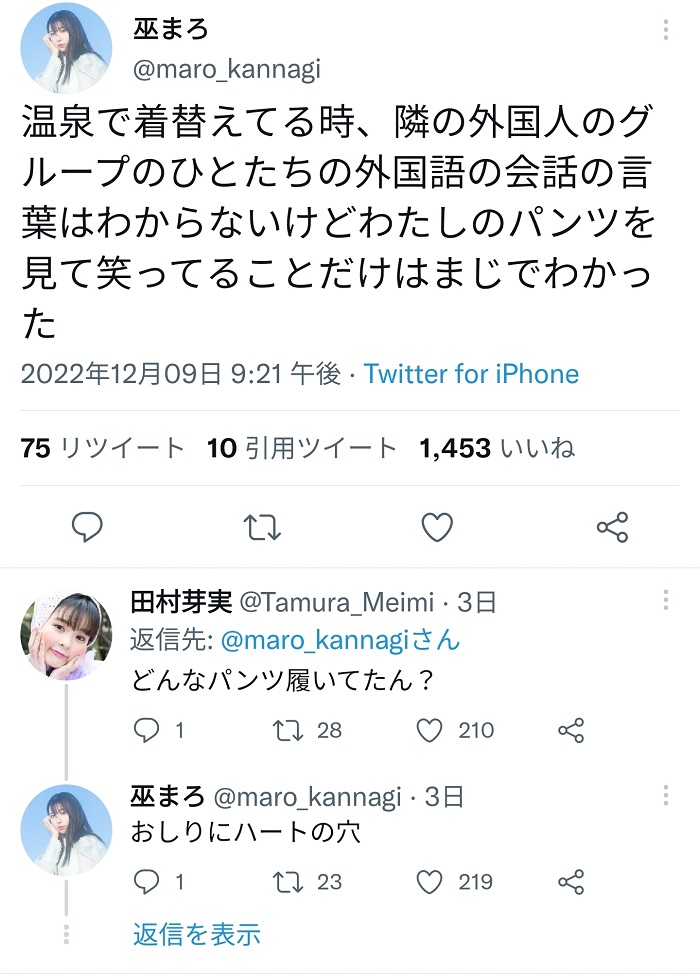Like 田村芽実's reply showing 210
Image resolution: width=700 pixels, height=974 pixels.
click(455, 730)
